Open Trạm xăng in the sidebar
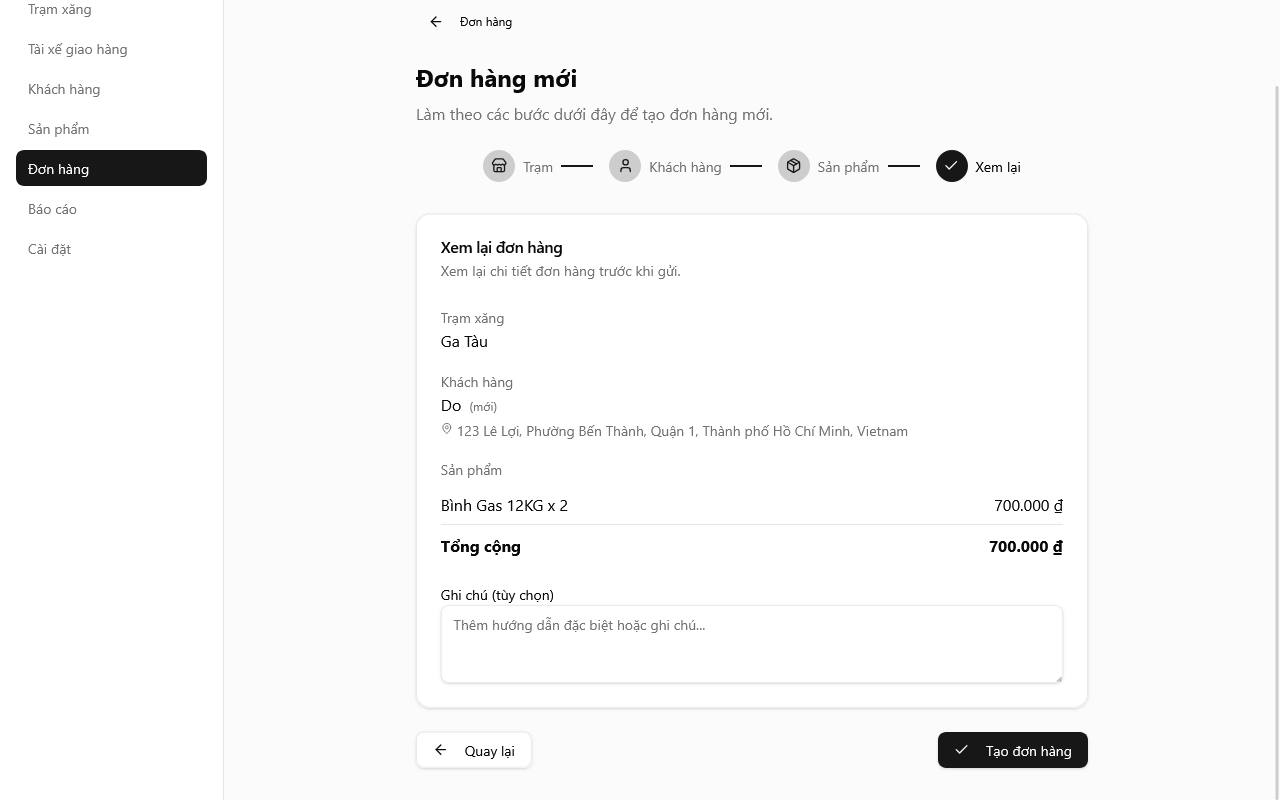 coord(60,10)
